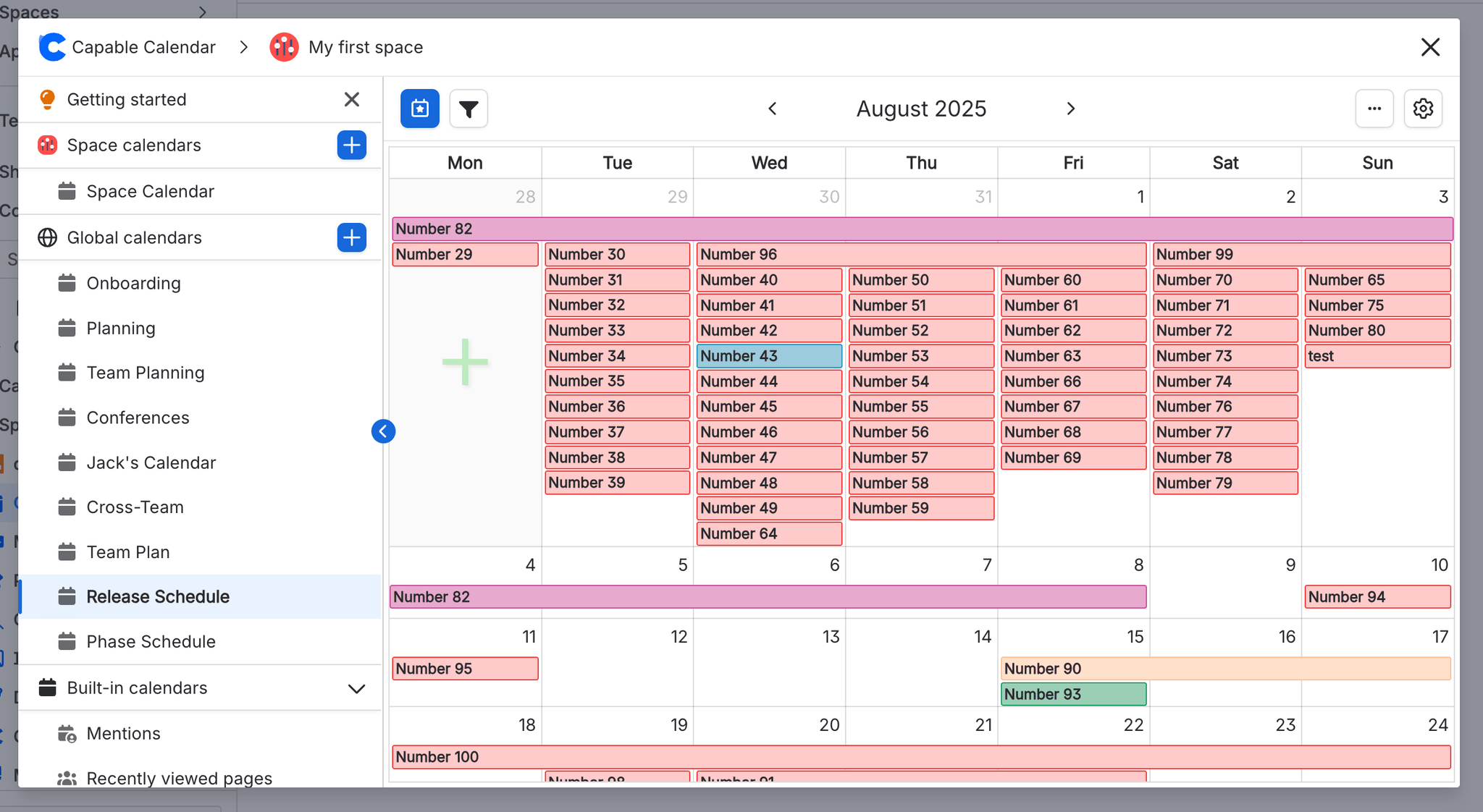Add a new space calendar
The width and height of the screenshot is (1483, 812).
[351, 145]
